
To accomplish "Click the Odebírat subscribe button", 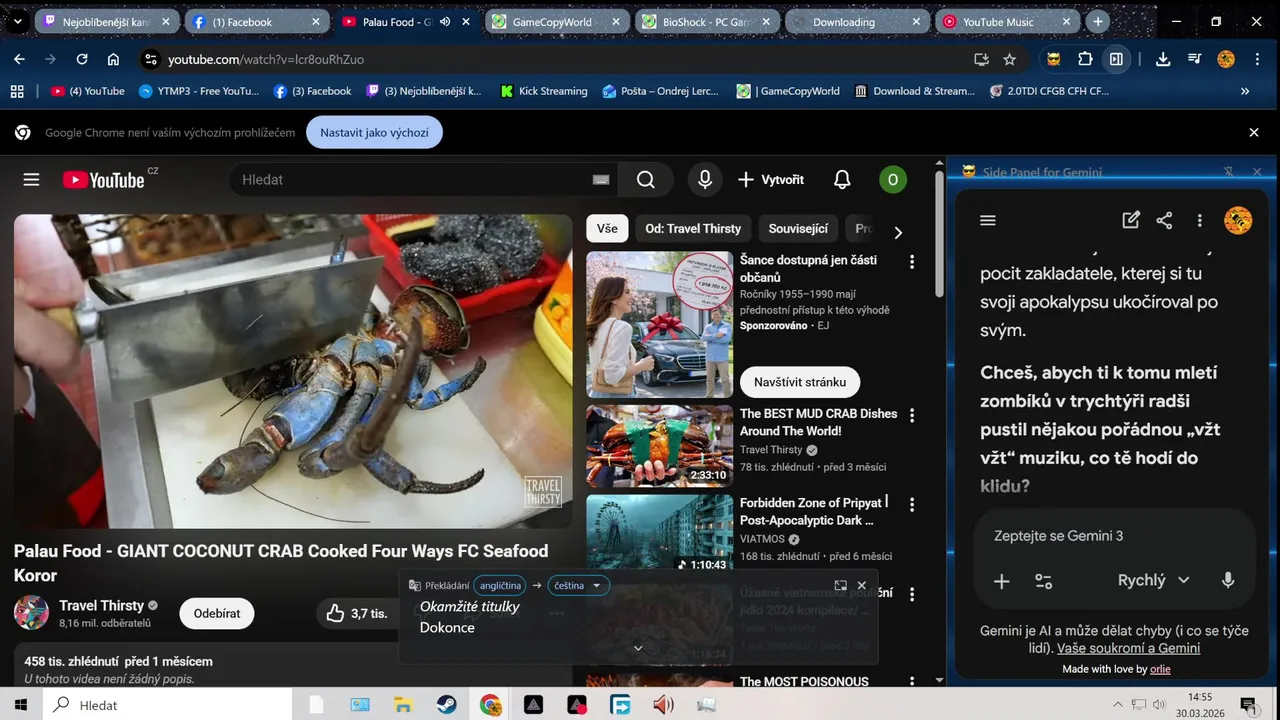I will [217, 613].
